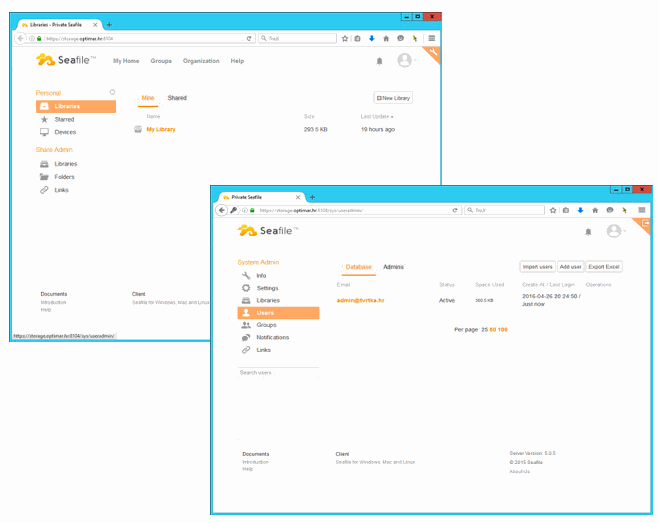The width and height of the screenshot is (659, 523).
Task: Close the Private Seafile tab
Action: point(298,197)
